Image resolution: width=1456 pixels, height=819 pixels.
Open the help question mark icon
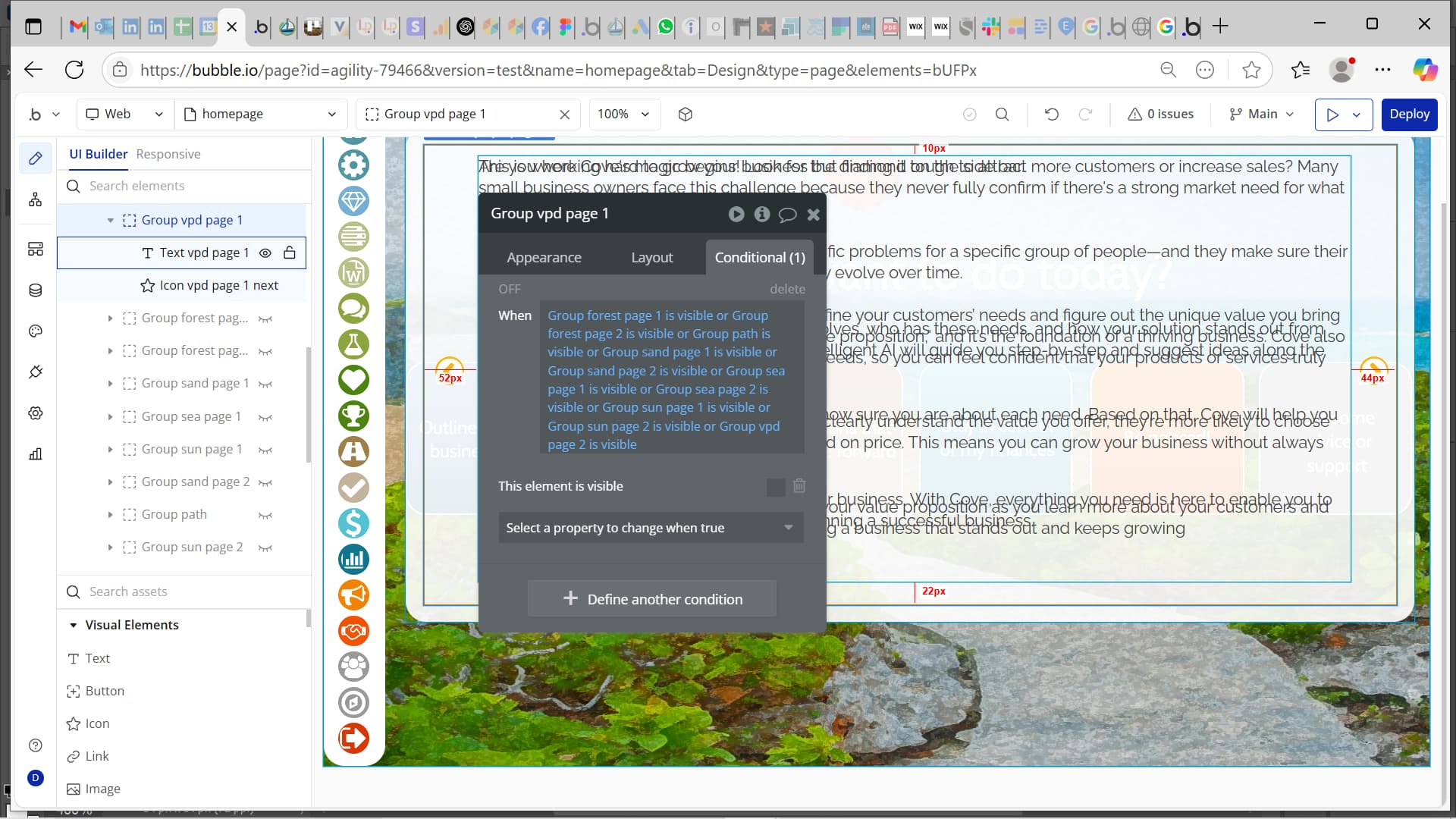(36, 745)
